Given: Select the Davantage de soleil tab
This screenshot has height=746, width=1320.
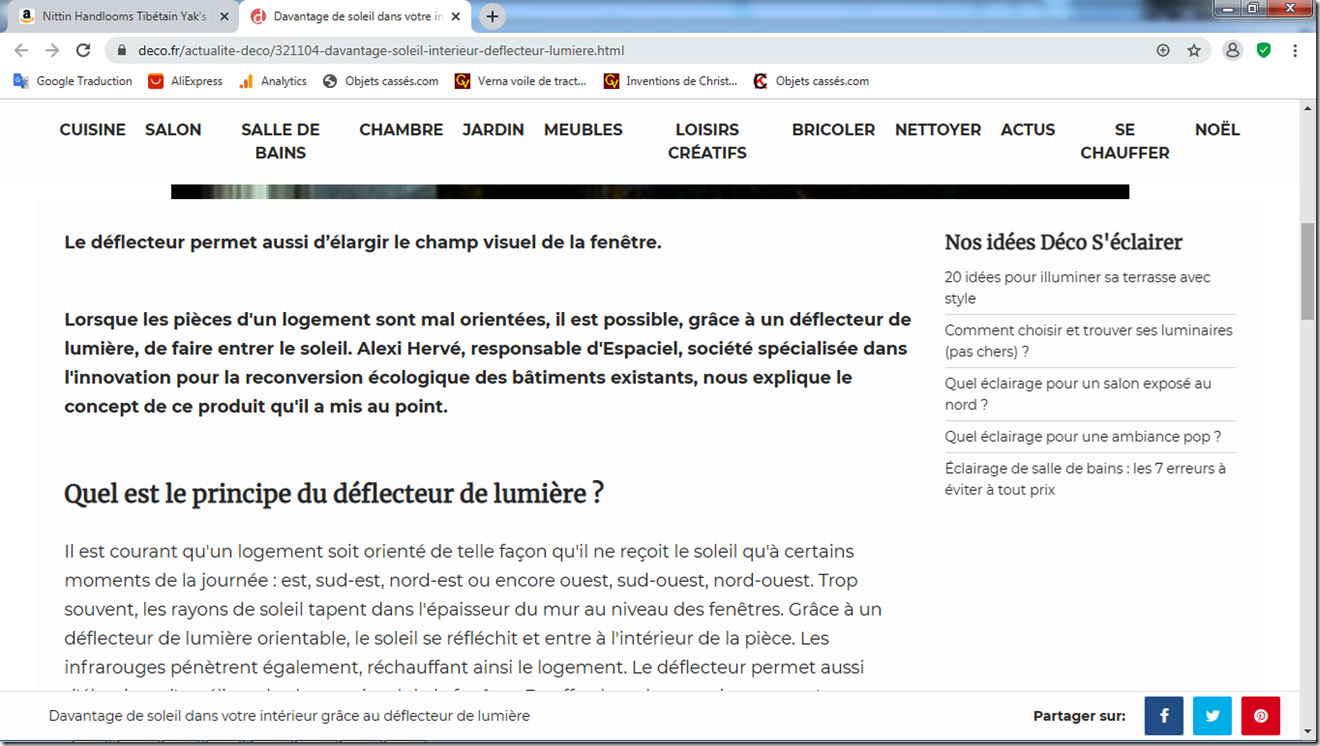Looking at the screenshot, I should click(354, 17).
